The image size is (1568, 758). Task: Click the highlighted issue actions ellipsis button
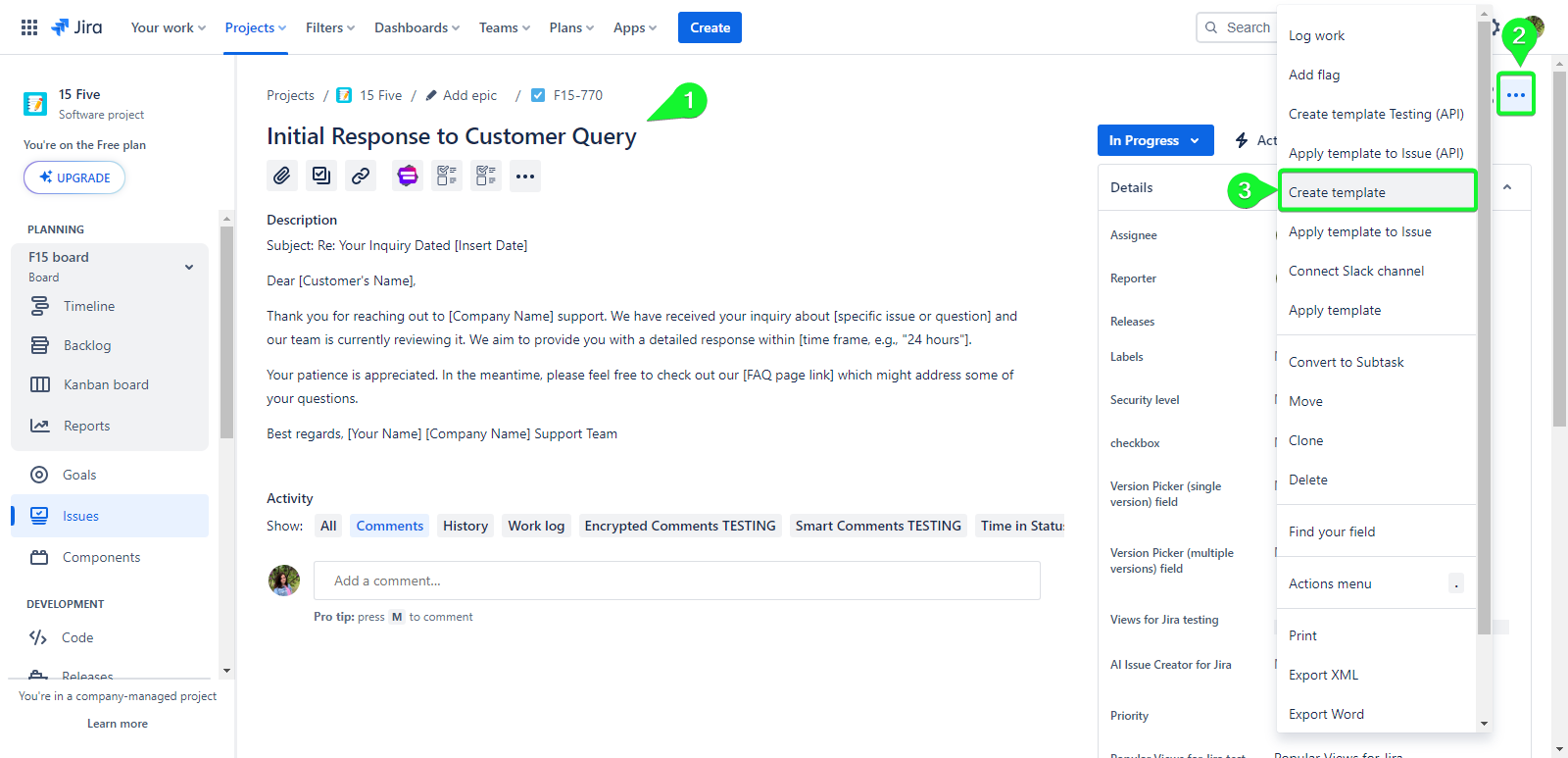click(1515, 95)
